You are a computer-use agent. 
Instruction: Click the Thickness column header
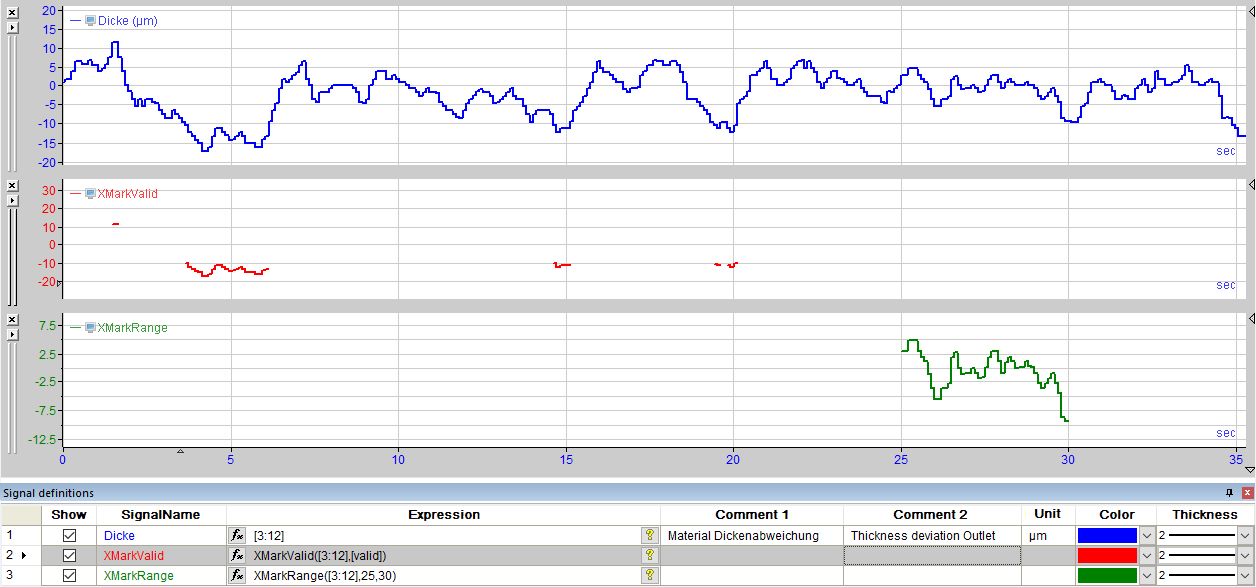[1205, 514]
